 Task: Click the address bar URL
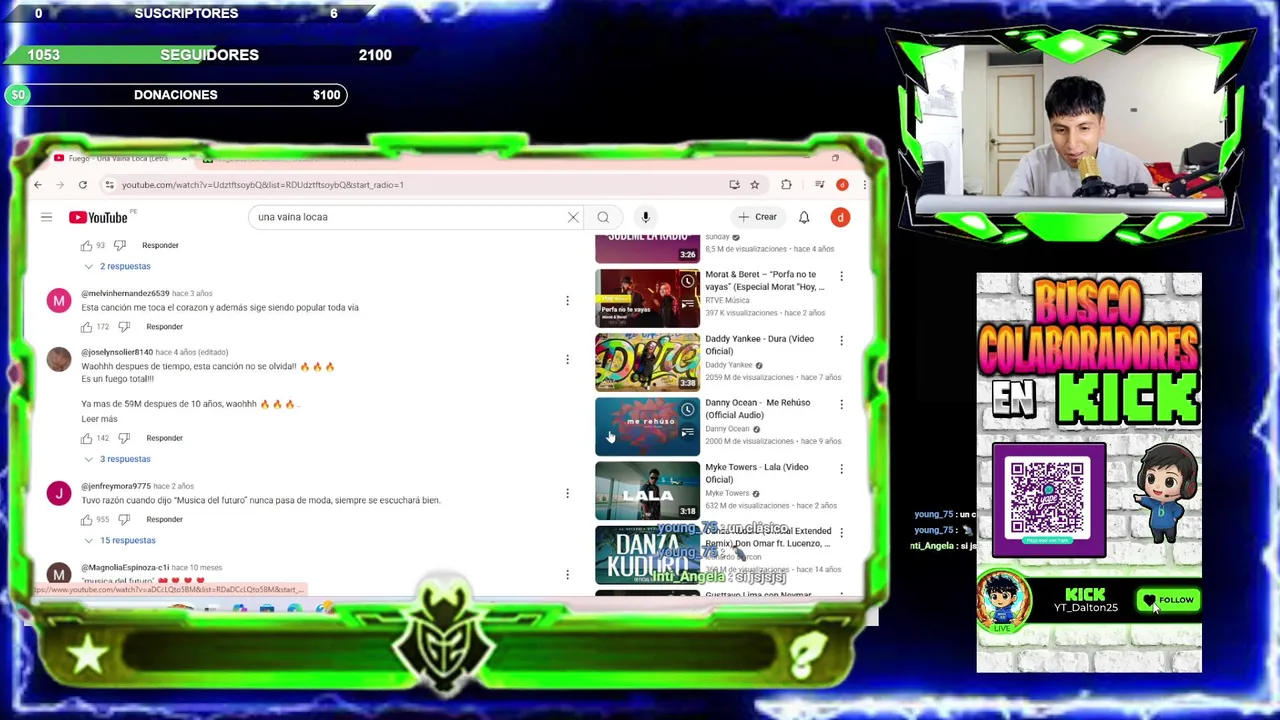263,185
